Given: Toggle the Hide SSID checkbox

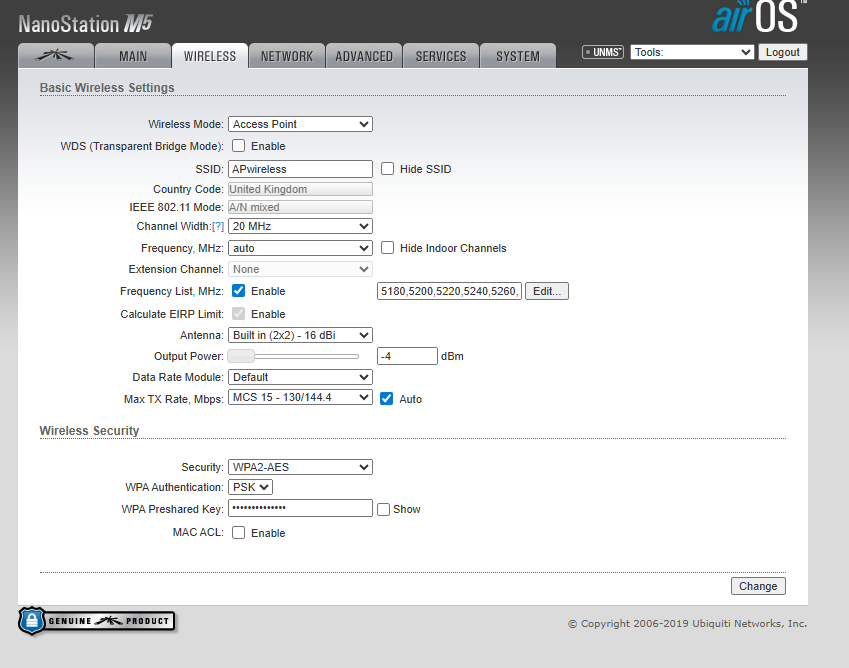Looking at the screenshot, I should pos(387,169).
